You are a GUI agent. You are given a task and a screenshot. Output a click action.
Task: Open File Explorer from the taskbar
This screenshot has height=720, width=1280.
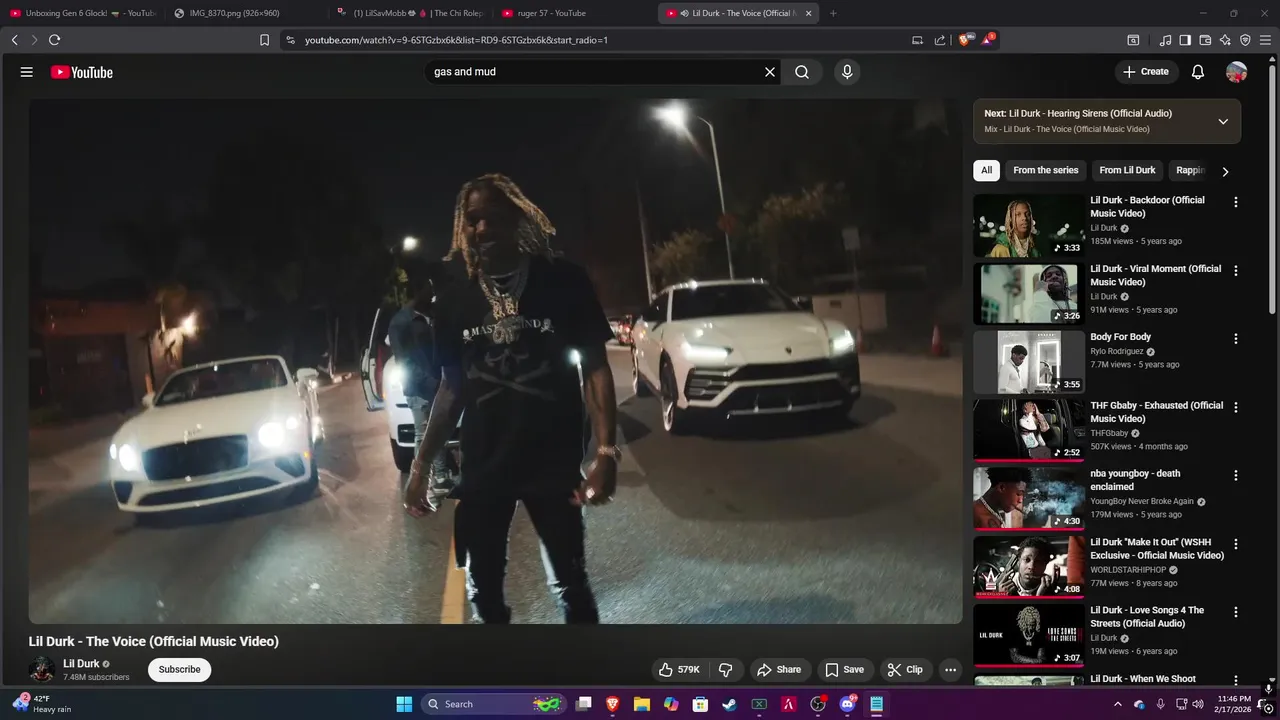642,704
